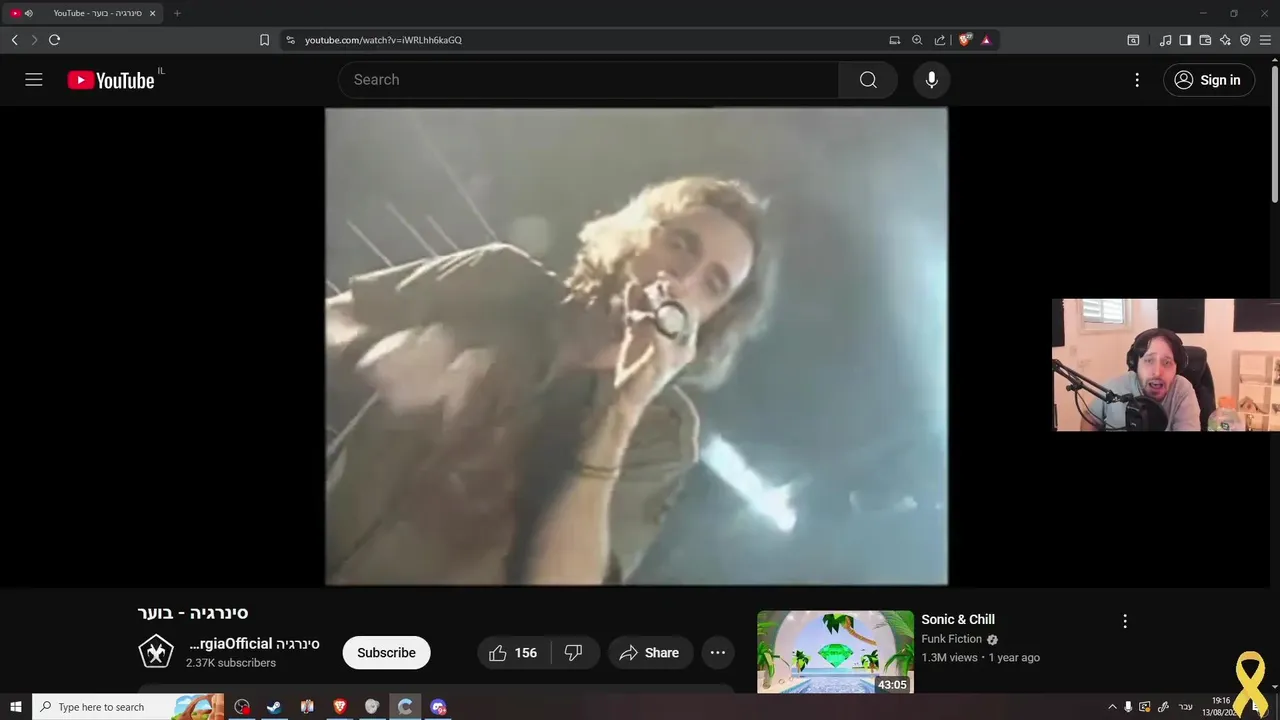Open the Sonic & Chill title link

(958, 619)
